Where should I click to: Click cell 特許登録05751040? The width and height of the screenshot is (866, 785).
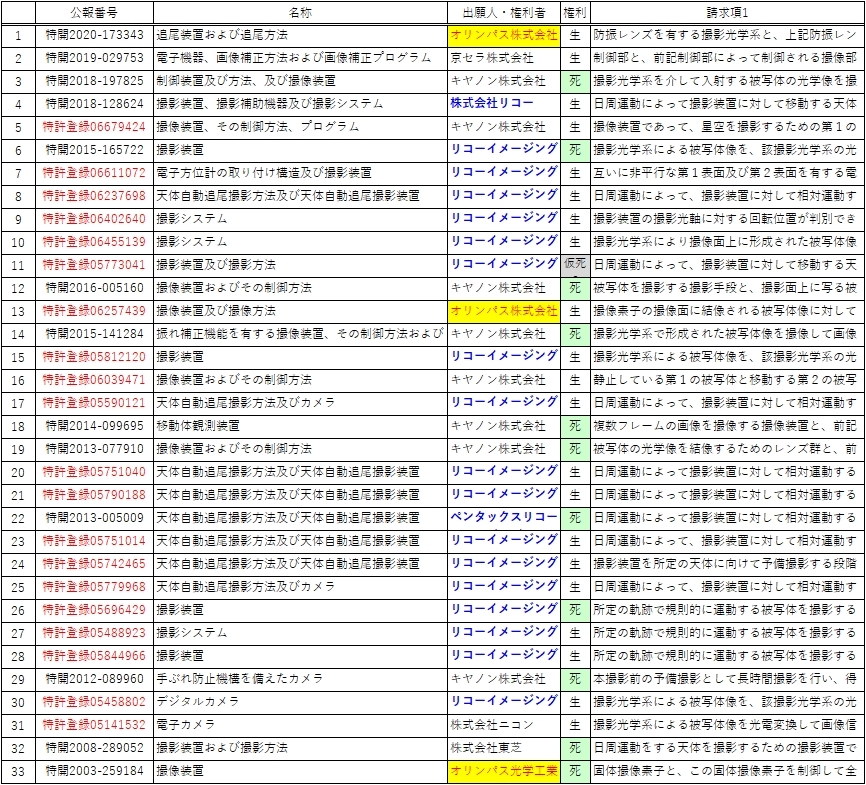click(94, 472)
